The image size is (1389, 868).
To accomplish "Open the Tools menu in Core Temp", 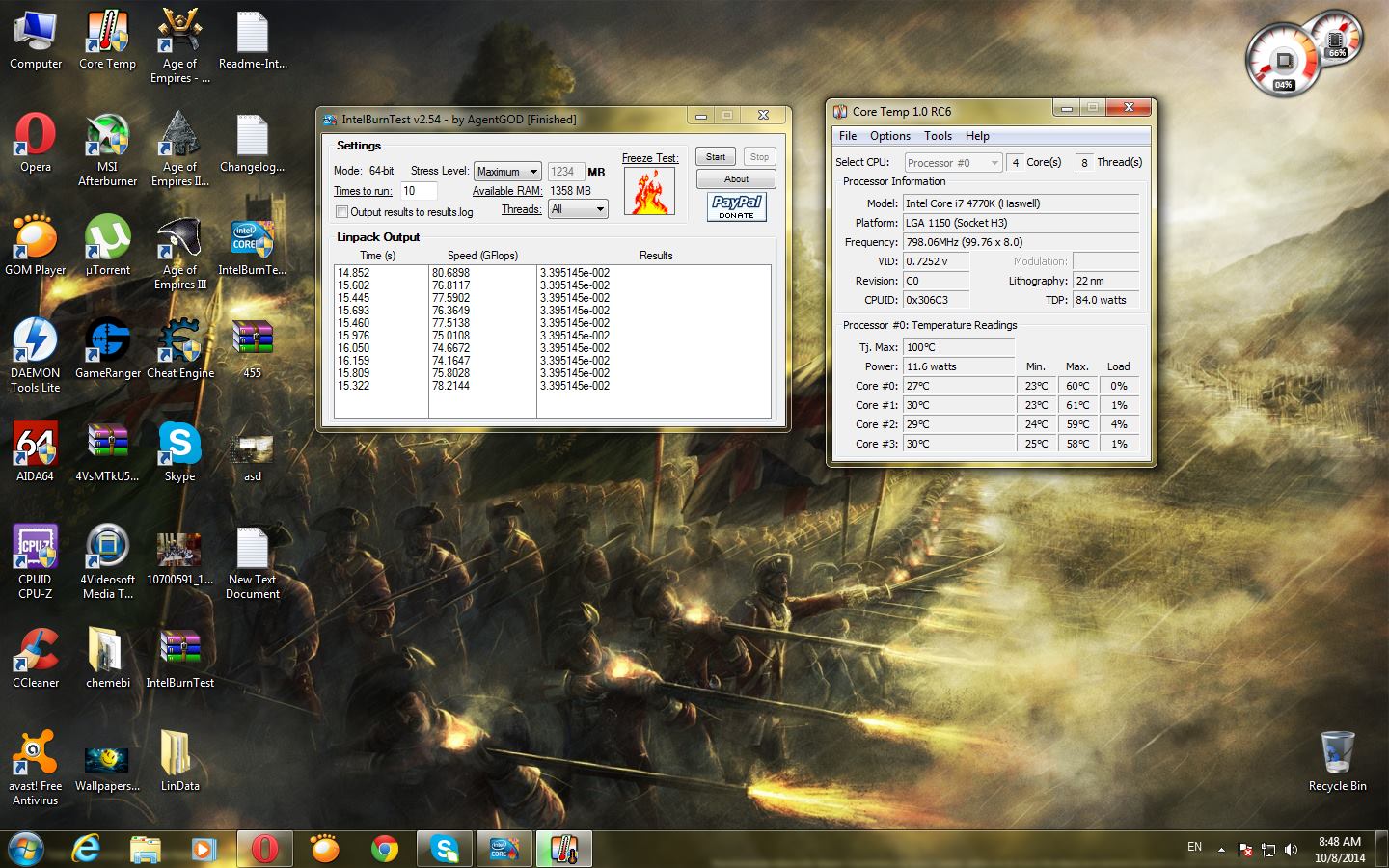I will pos(938,136).
